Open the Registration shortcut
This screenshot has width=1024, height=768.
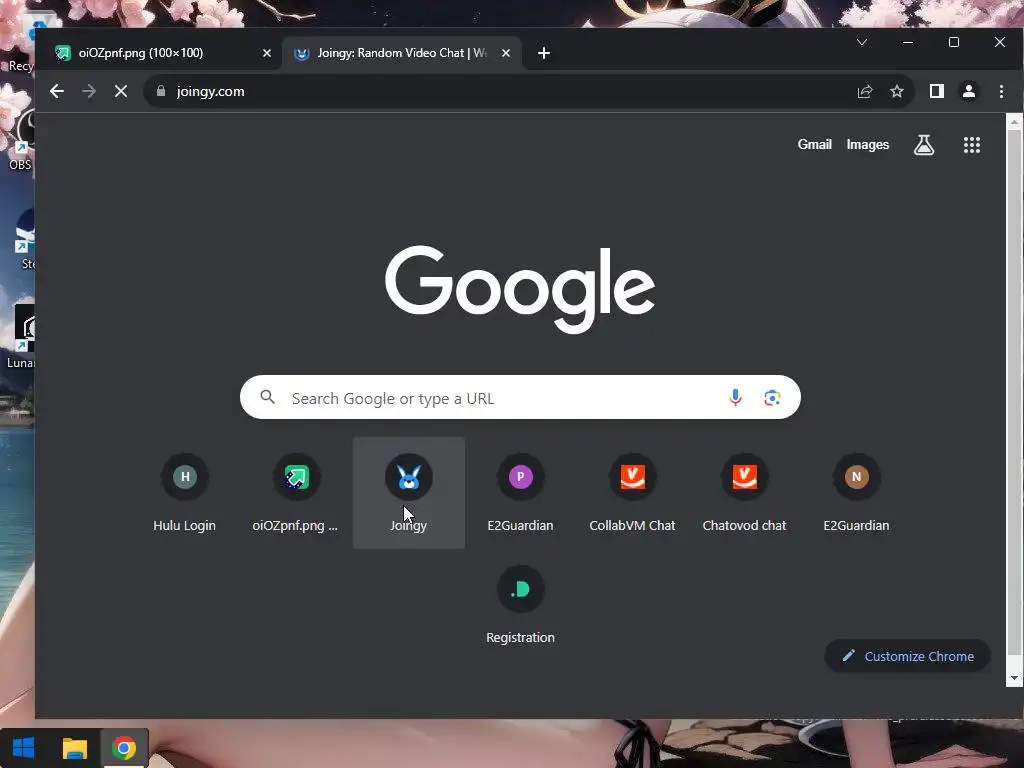[x=520, y=605]
